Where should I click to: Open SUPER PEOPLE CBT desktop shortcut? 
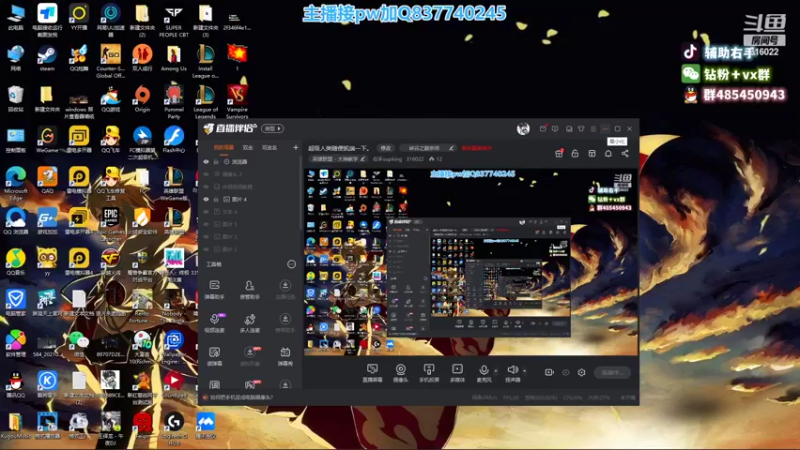point(173,21)
